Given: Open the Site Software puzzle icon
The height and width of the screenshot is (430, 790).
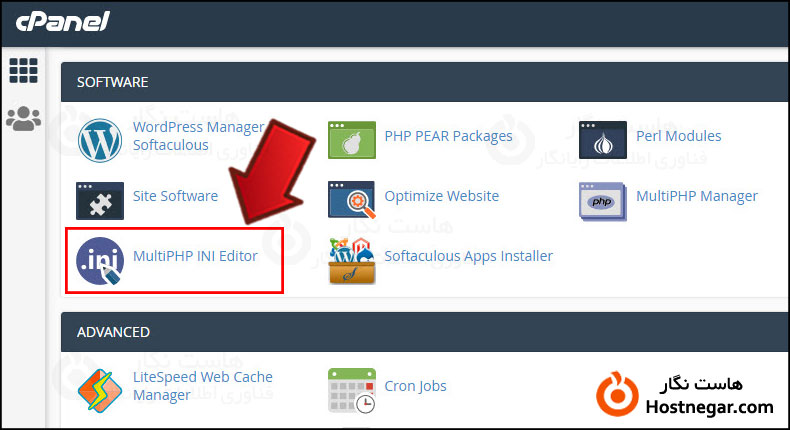Looking at the screenshot, I should click(x=99, y=200).
